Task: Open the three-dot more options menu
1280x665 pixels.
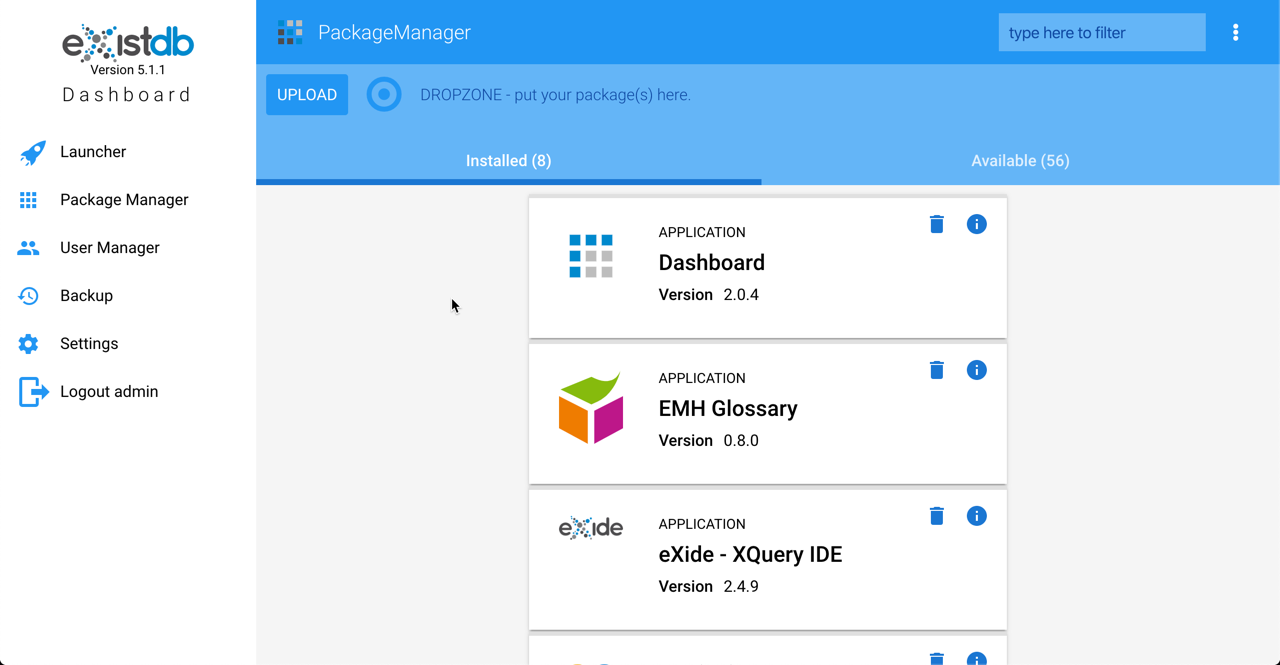Action: (1236, 32)
